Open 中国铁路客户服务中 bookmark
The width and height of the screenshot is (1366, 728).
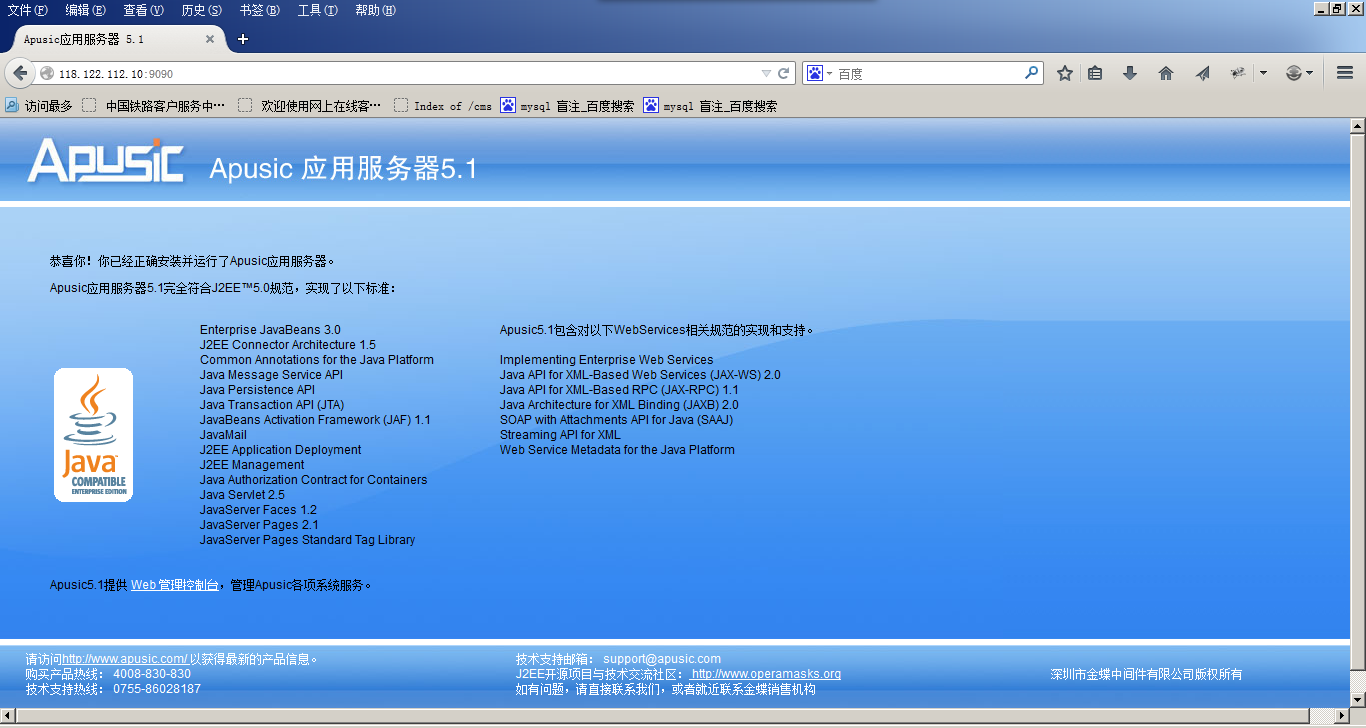(154, 105)
